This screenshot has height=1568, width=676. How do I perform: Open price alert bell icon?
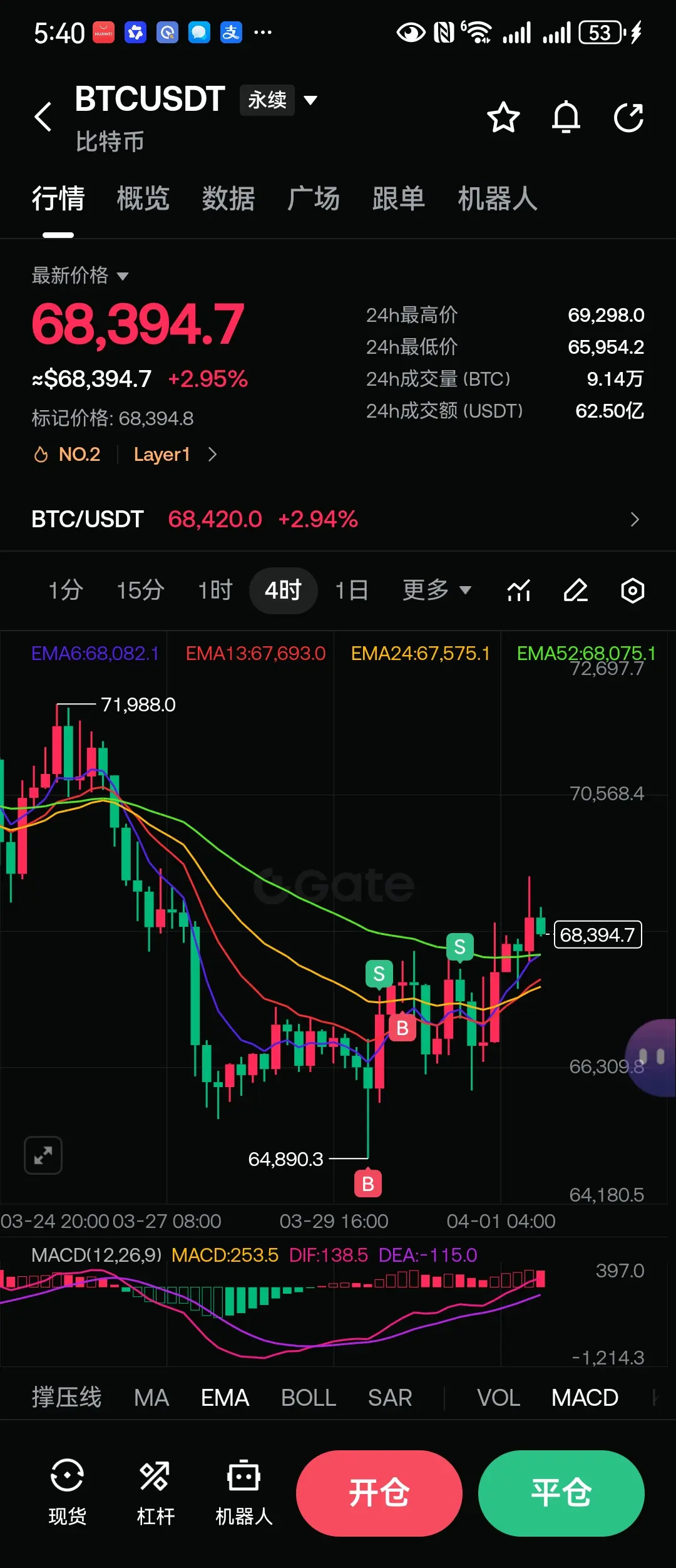tap(566, 117)
